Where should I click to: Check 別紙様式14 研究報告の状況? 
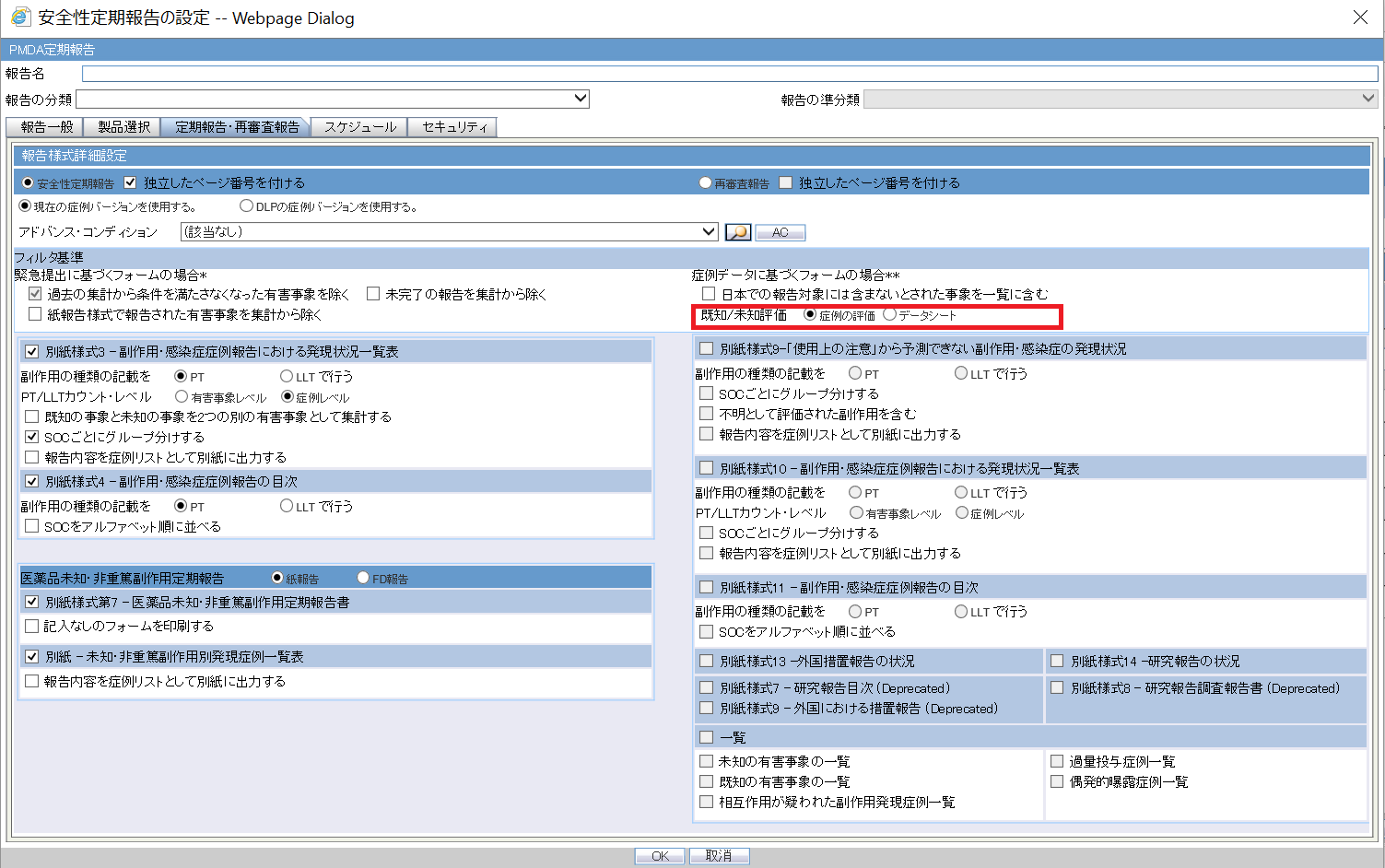(1057, 661)
